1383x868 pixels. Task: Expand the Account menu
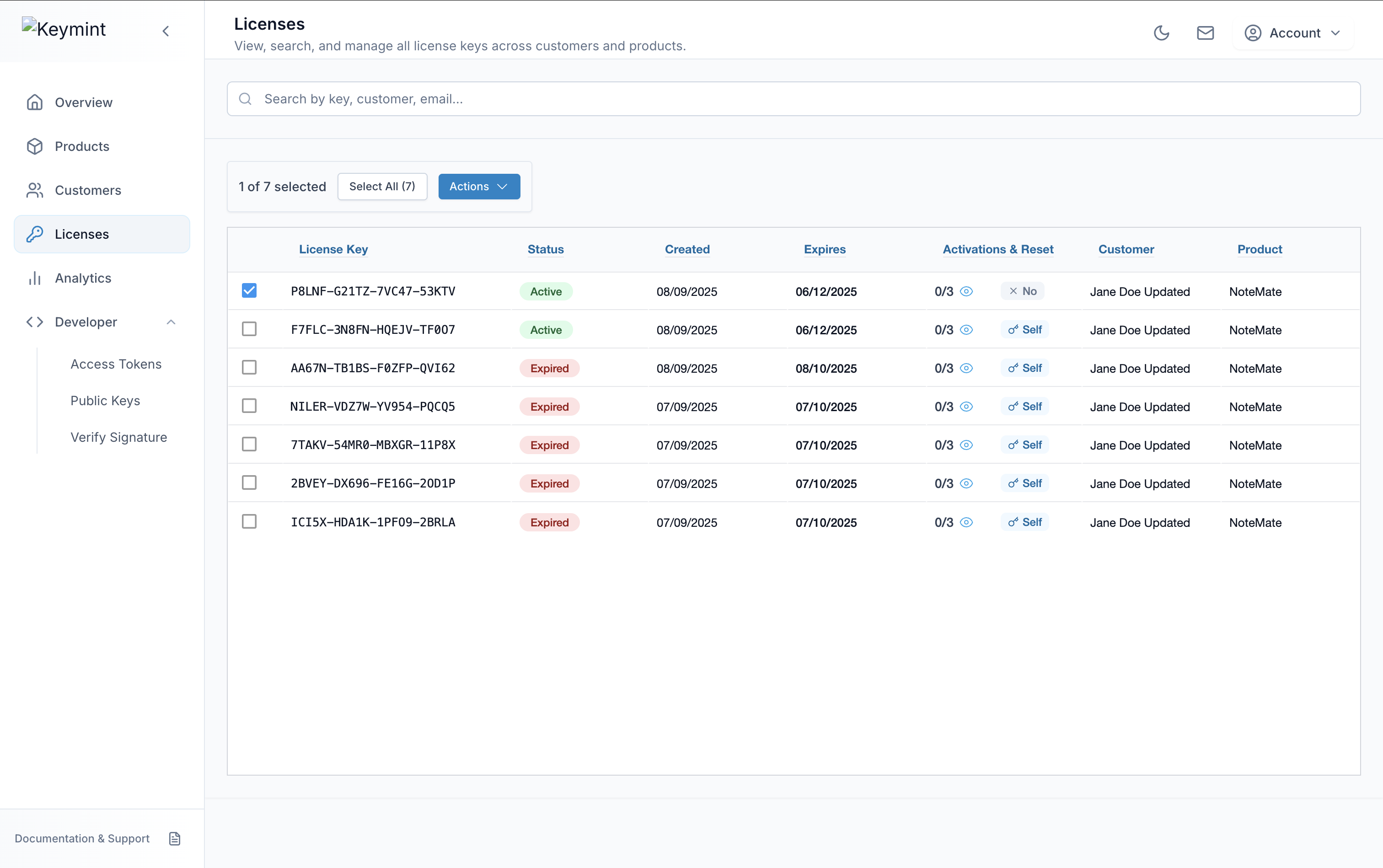[1293, 33]
